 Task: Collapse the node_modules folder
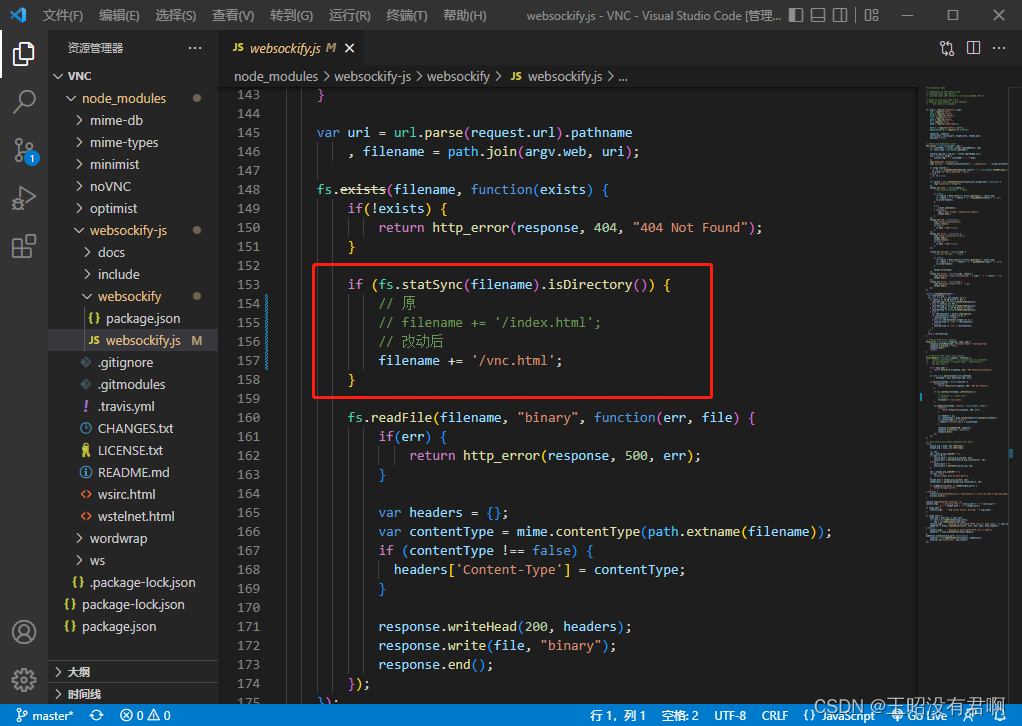[x=133, y=98]
